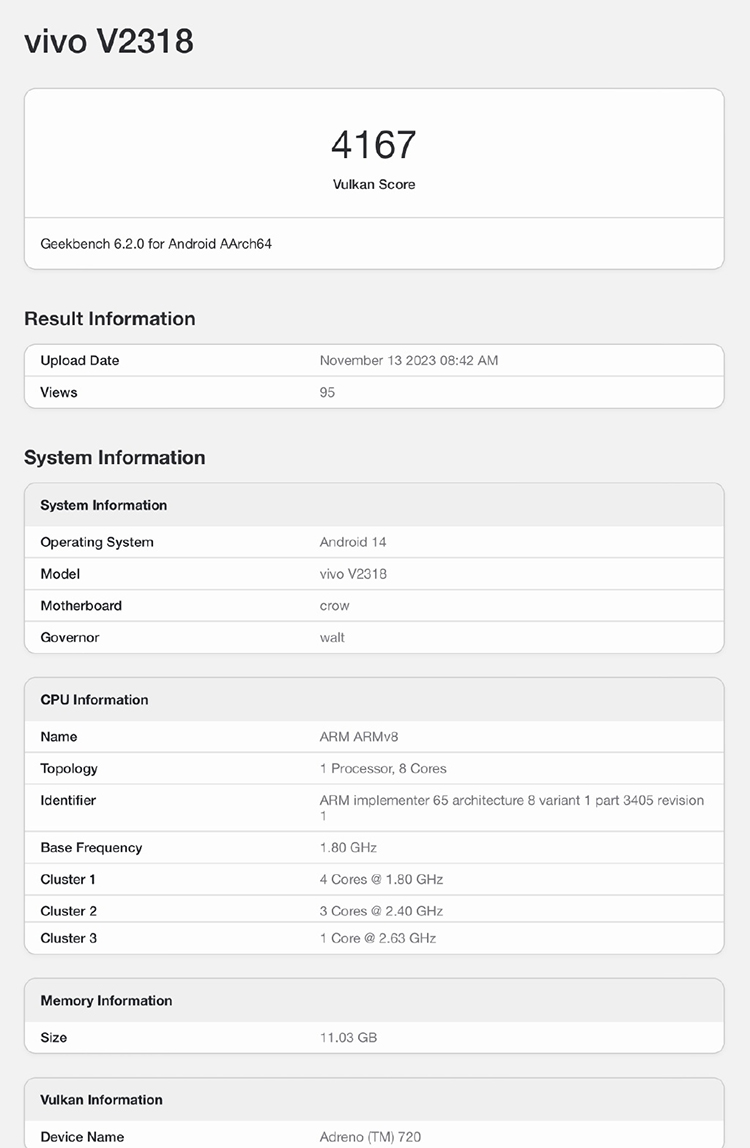The height and width of the screenshot is (1148, 750).
Task: Click the Result Information heading
Action: [x=110, y=318]
